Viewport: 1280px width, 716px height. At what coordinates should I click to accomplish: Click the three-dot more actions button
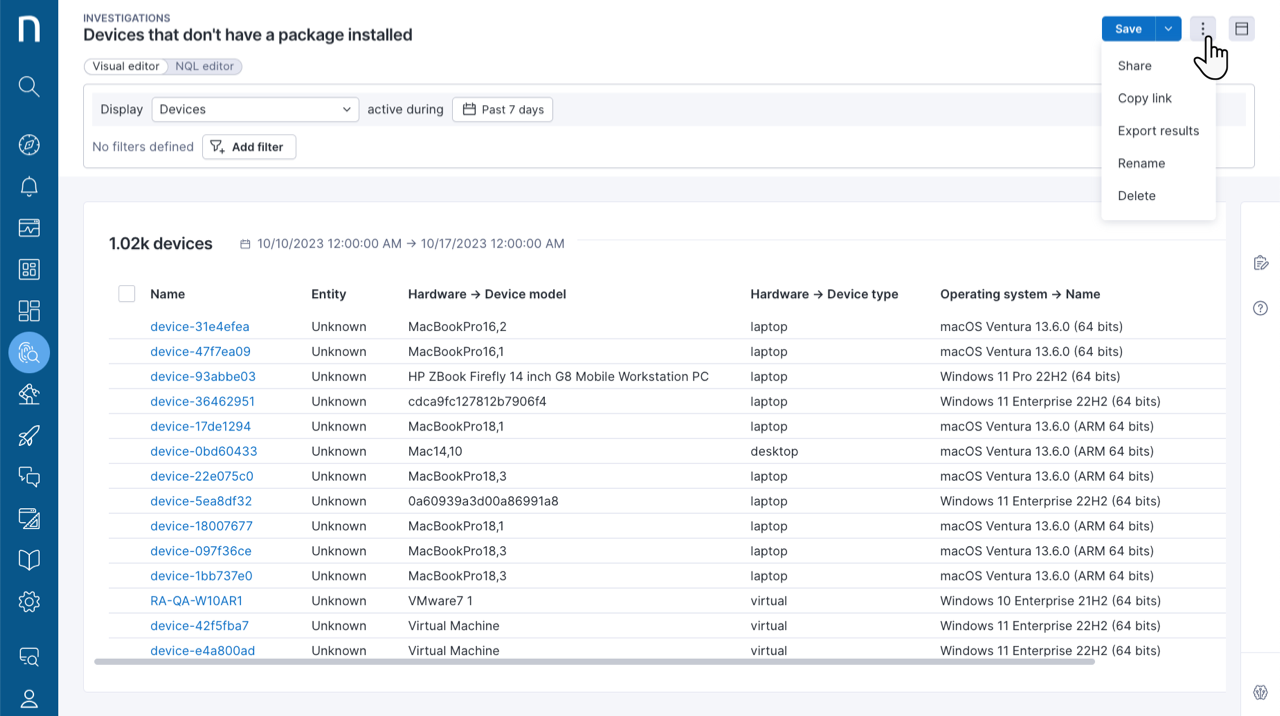coord(1203,29)
